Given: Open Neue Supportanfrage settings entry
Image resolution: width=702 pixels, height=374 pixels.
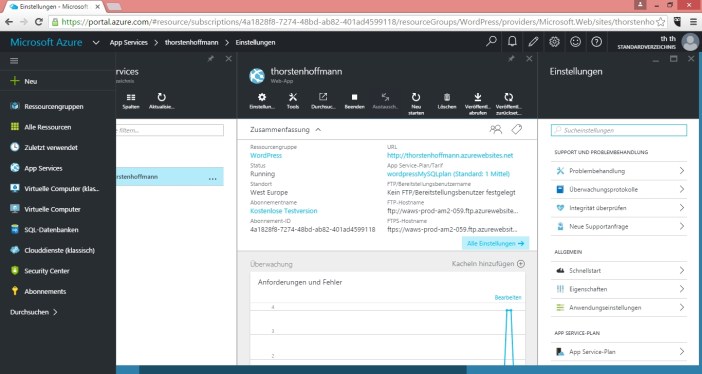Looking at the screenshot, I should point(620,227).
